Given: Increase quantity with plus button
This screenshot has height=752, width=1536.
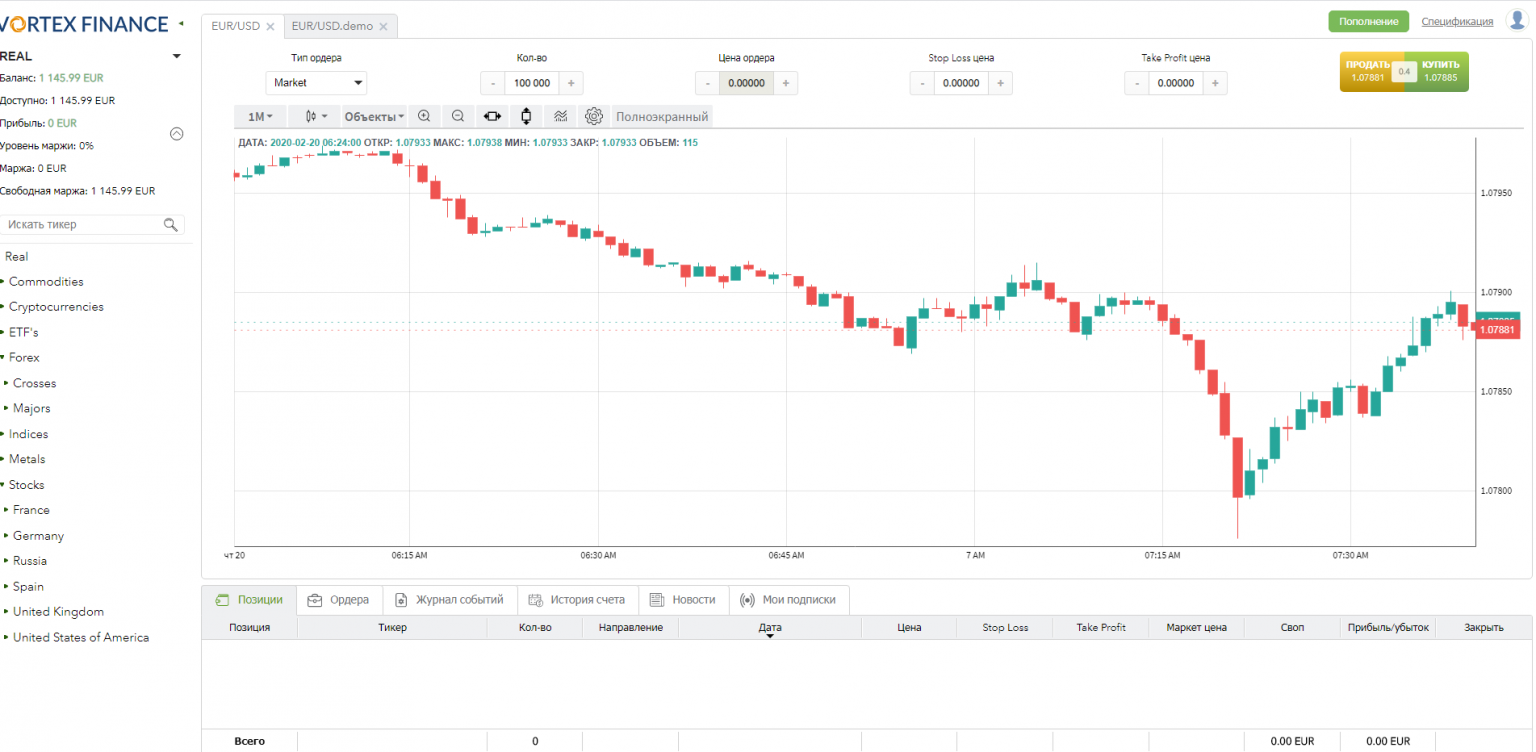Looking at the screenshot, I should click(x=571, y=83).
